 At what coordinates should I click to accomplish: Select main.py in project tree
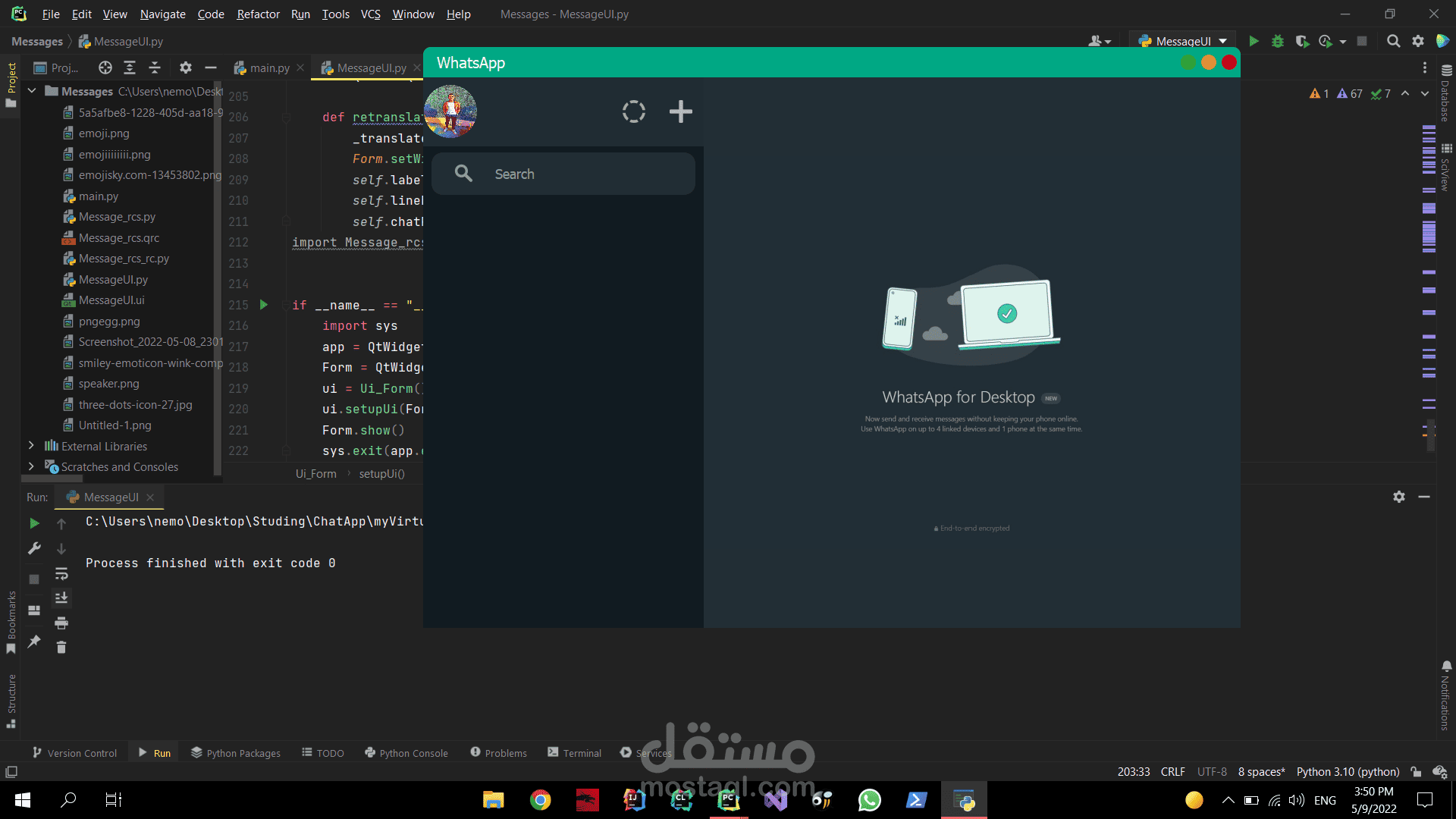(x=99, y=196)
